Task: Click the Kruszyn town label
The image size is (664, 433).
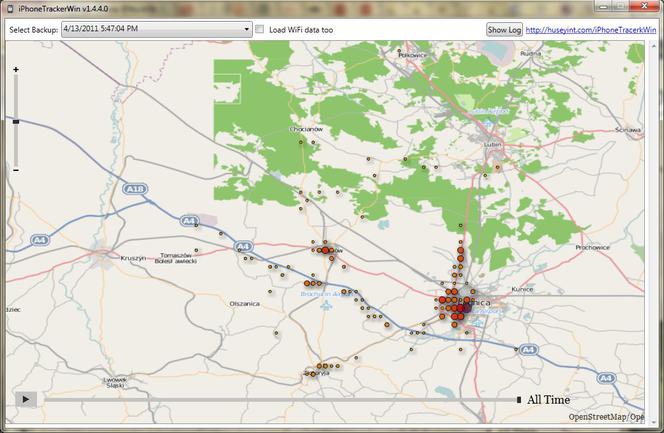Action: coord(133,258)
